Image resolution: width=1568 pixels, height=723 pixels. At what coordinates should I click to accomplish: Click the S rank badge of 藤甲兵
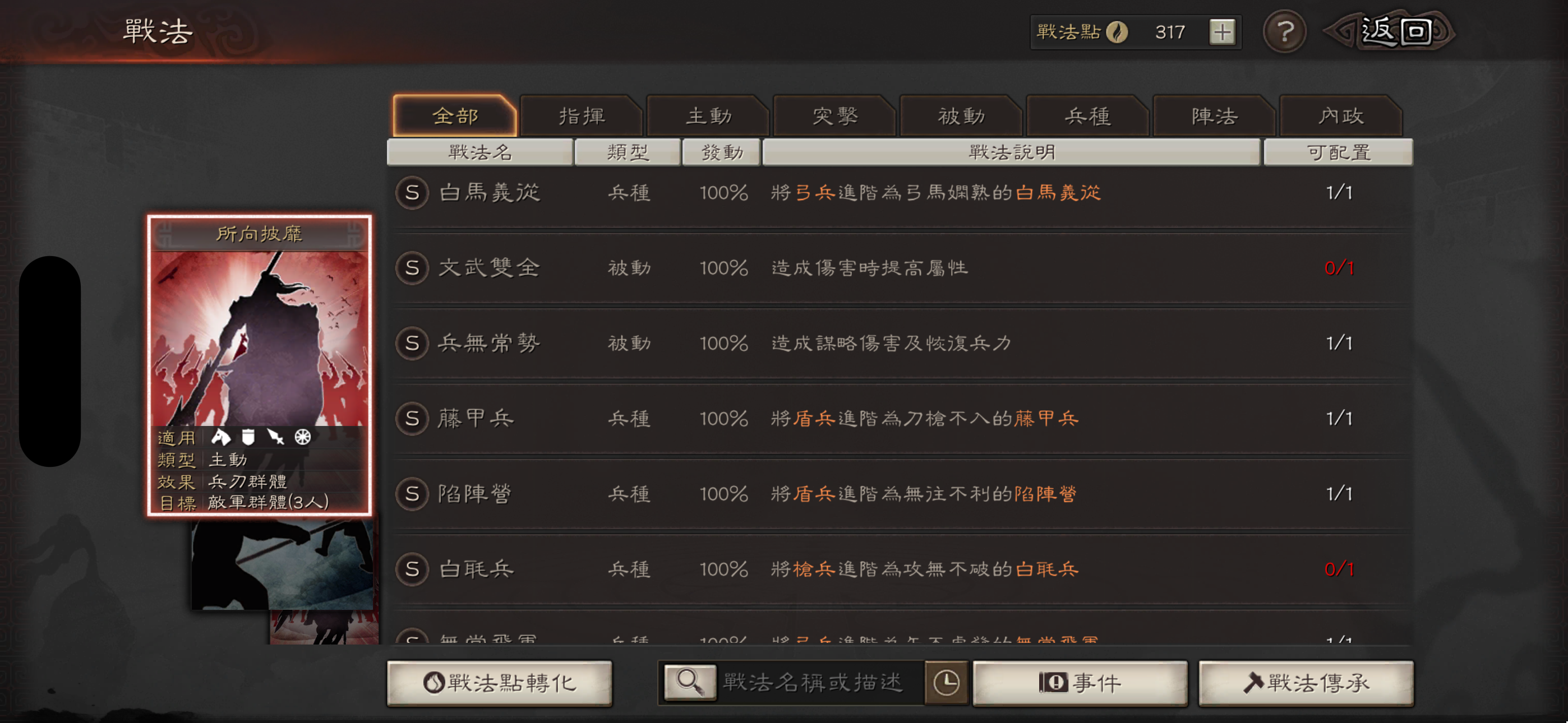coord(412,419)
